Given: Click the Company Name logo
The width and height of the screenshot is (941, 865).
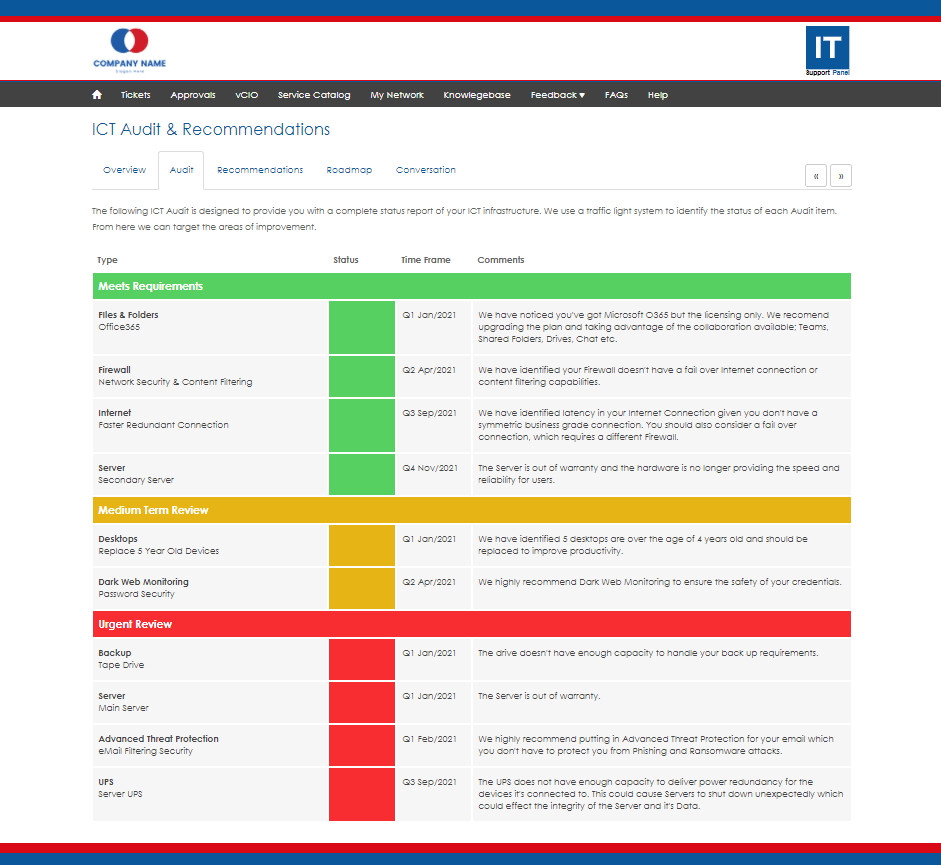Looking at the screenshot, I should (130, 48).
